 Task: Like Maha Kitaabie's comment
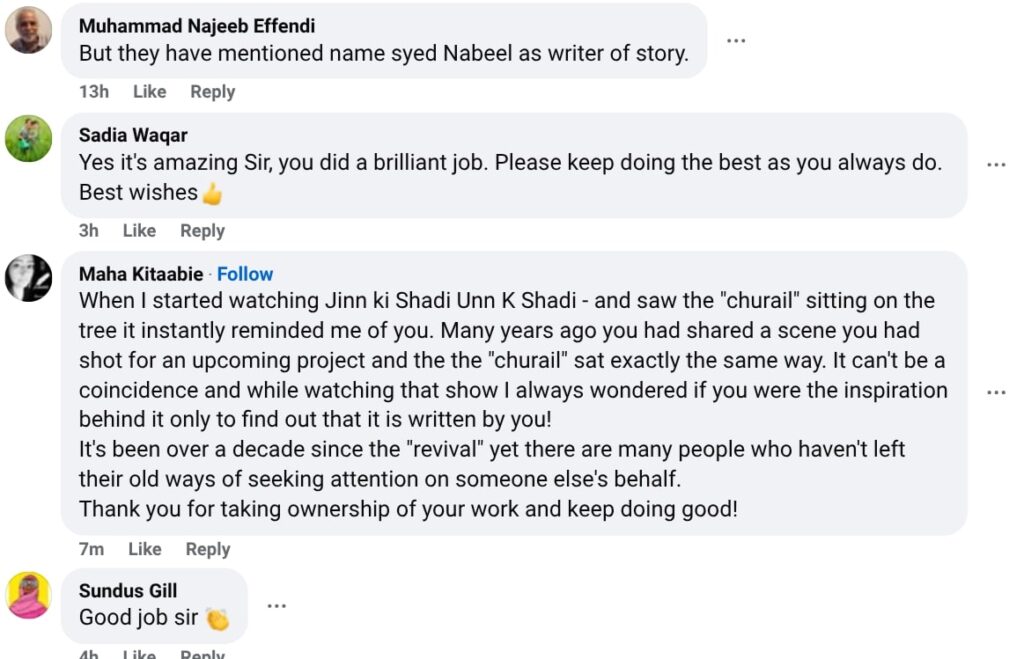tap(144, 549)
